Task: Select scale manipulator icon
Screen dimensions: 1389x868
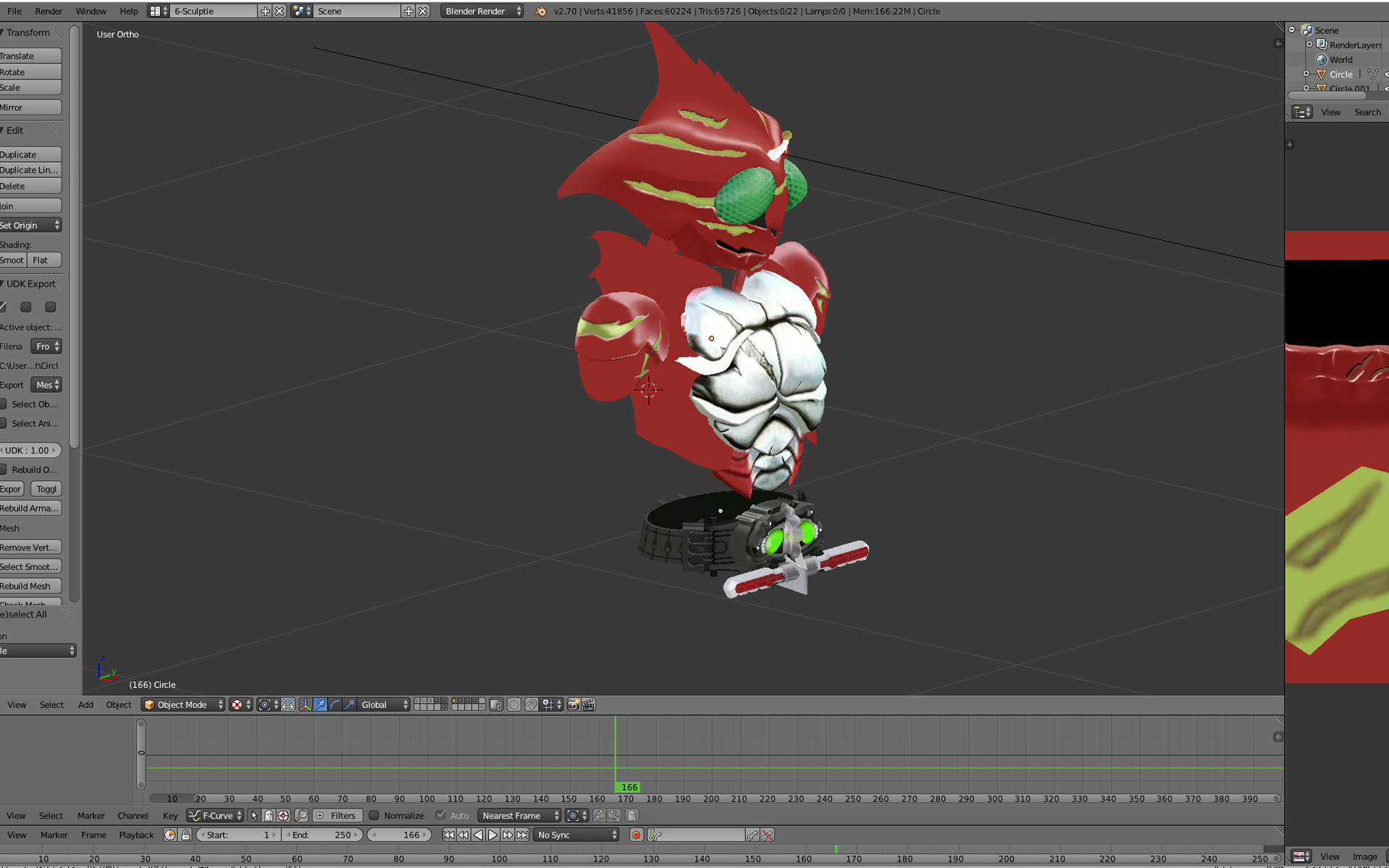Action: (x=349, y=705)
